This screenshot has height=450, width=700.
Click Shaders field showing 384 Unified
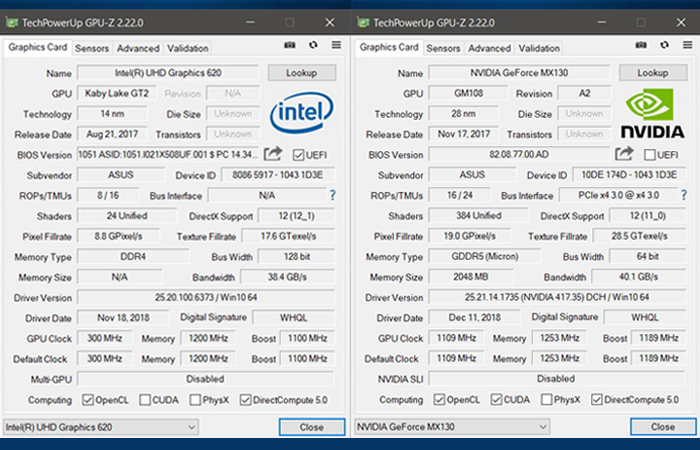(x=479, y=216)
